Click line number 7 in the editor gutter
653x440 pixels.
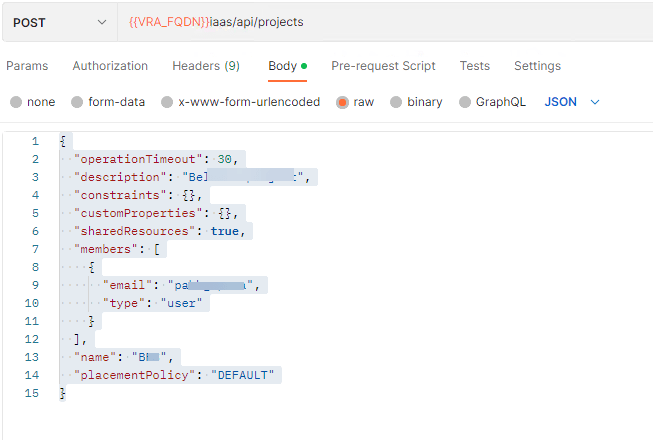pyautogui.click(x=35, y=249)
